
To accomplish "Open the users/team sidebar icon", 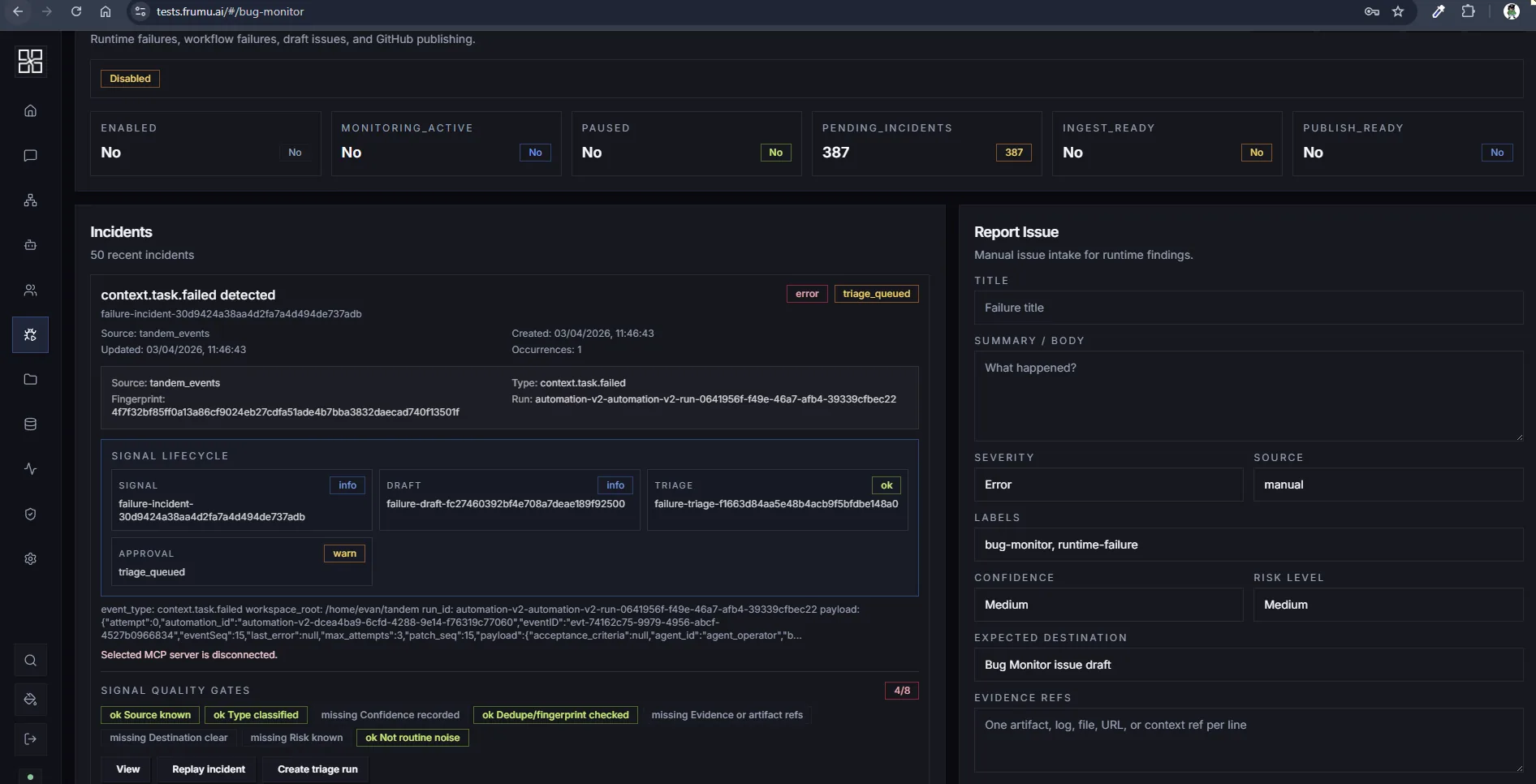I will coord(30,290).
